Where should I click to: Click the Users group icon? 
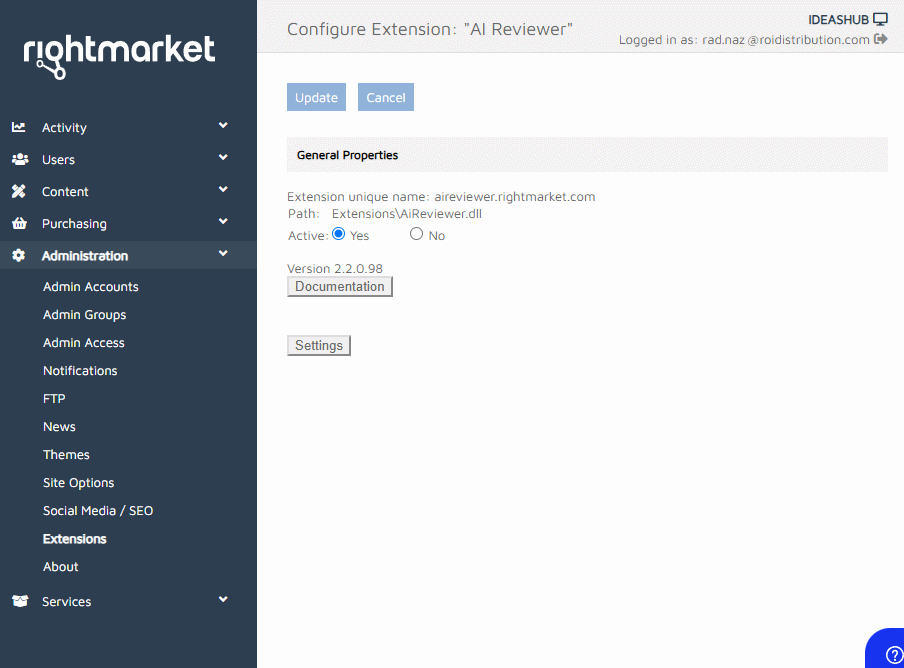click(x=19, y=159)
